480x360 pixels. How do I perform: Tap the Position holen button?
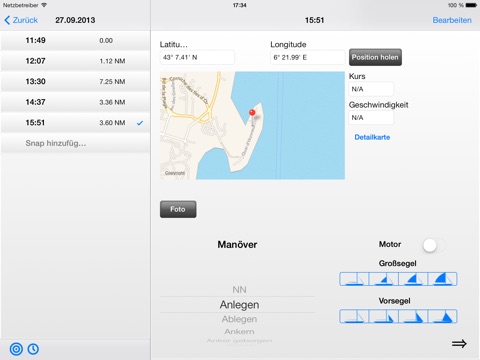375,57
